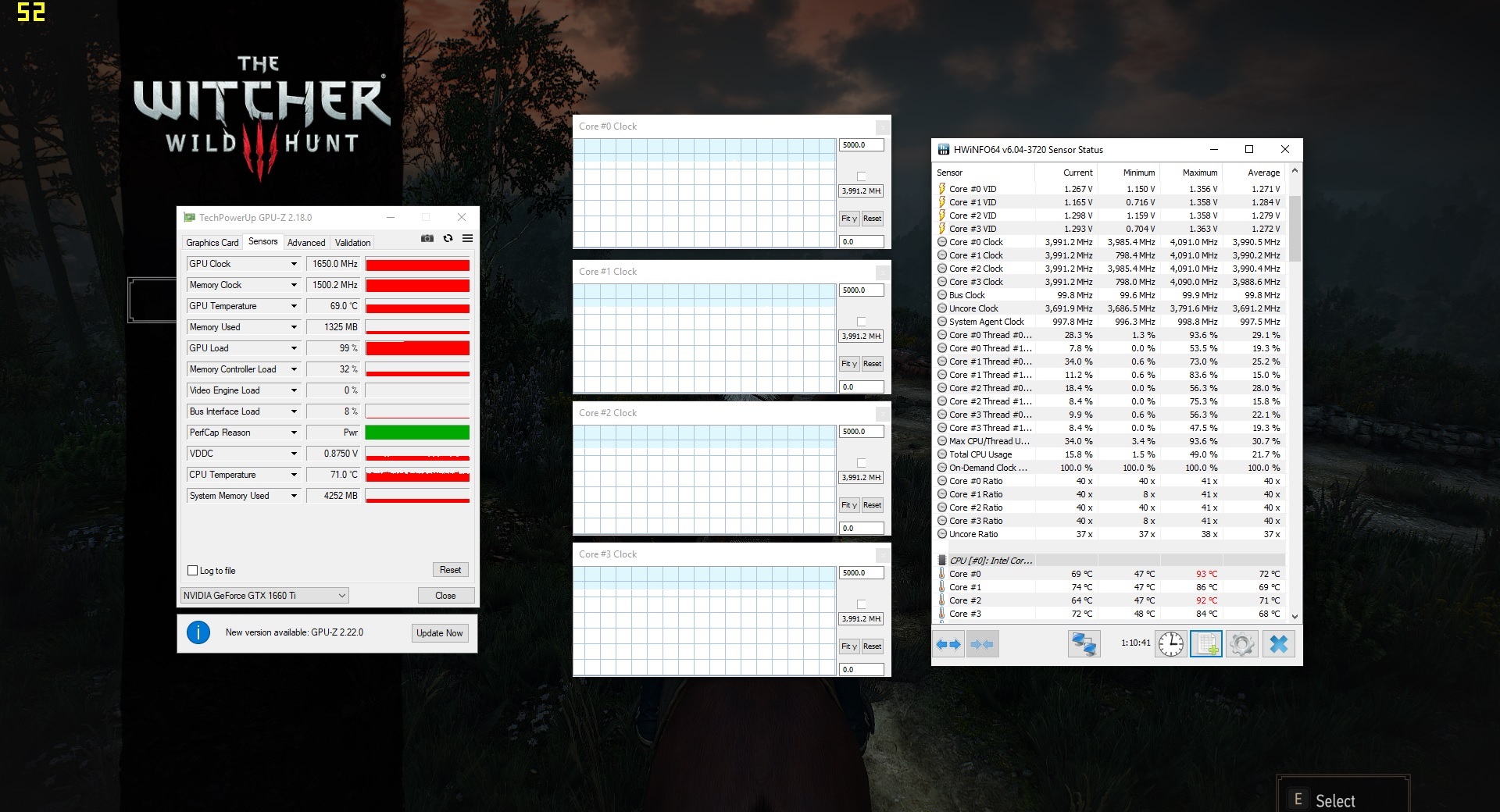Click the 5000.0 max field in Core #0 graph
The image size is (1500, 812).
(x=862, y=145)
